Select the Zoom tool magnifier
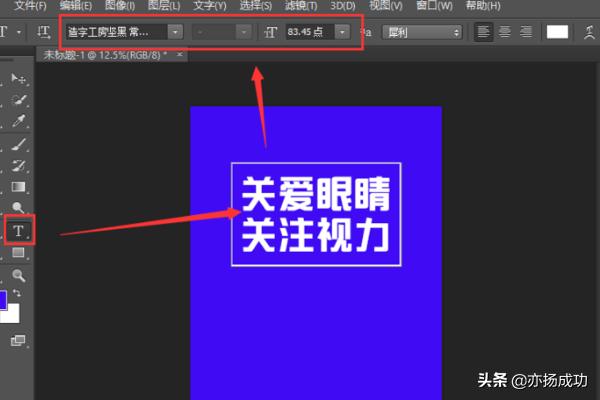This screenshot has width=600, height=400. tap(18, 274)
